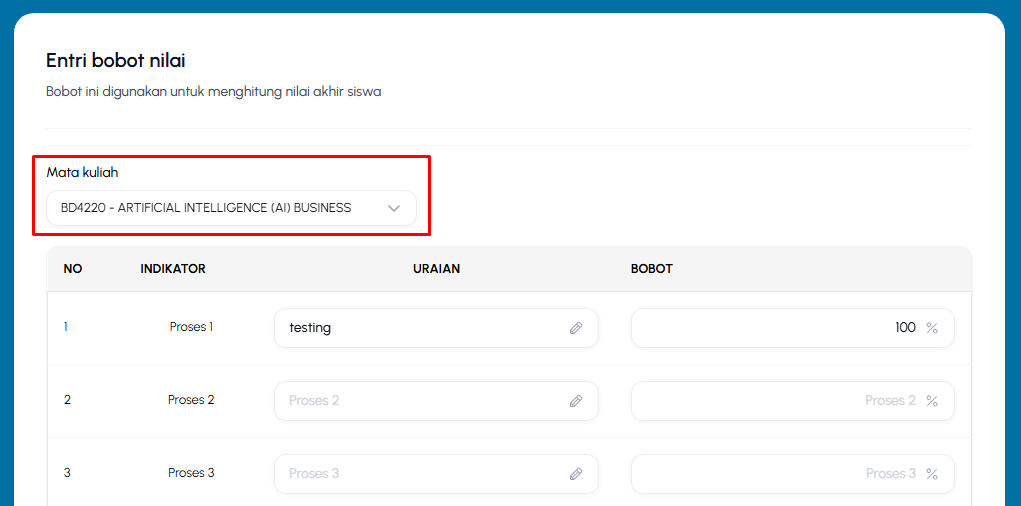
Task: Click row number 3 in the table
Action: point(67,473)
